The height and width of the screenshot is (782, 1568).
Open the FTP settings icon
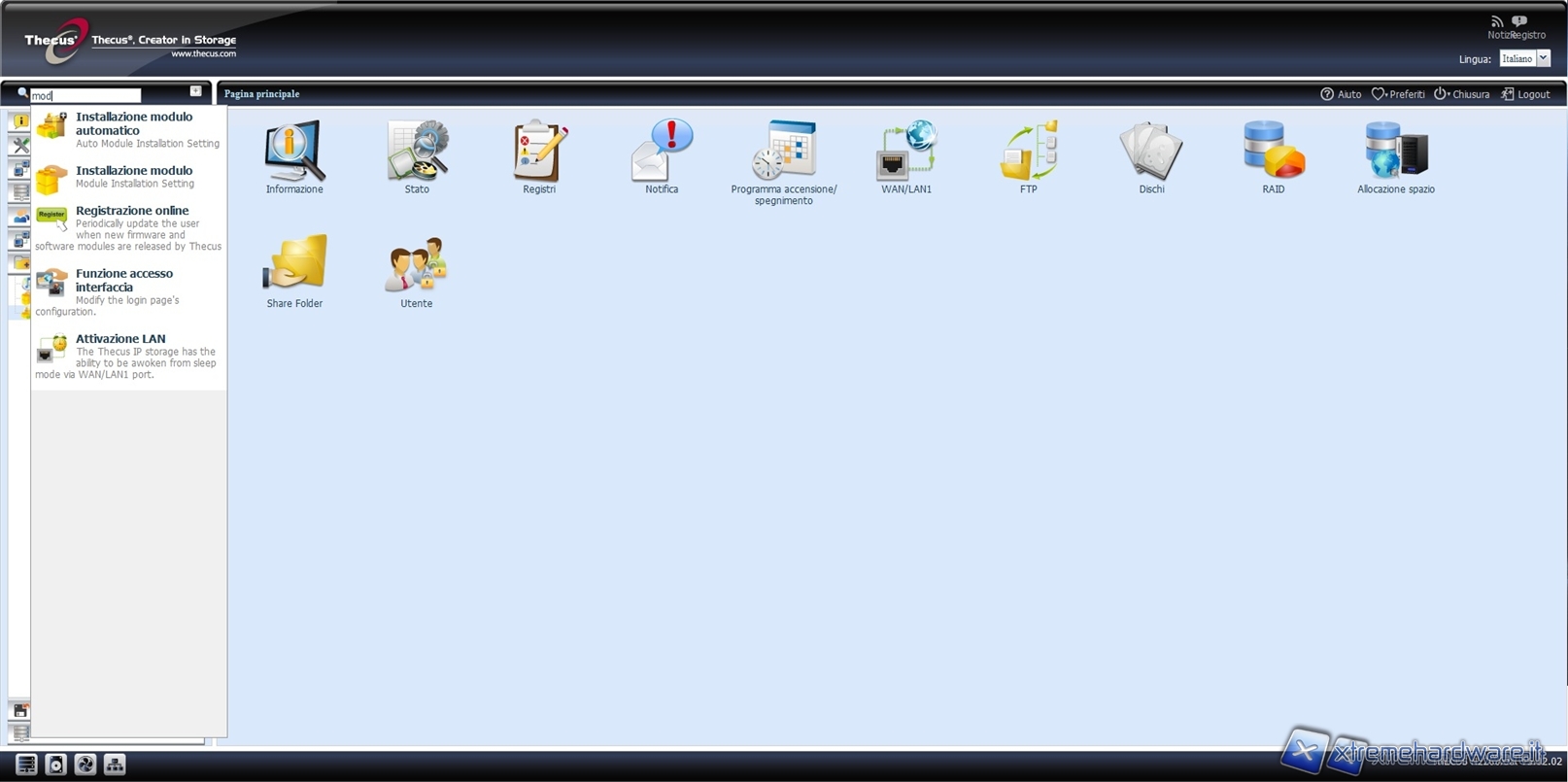tap(1028, 153)
